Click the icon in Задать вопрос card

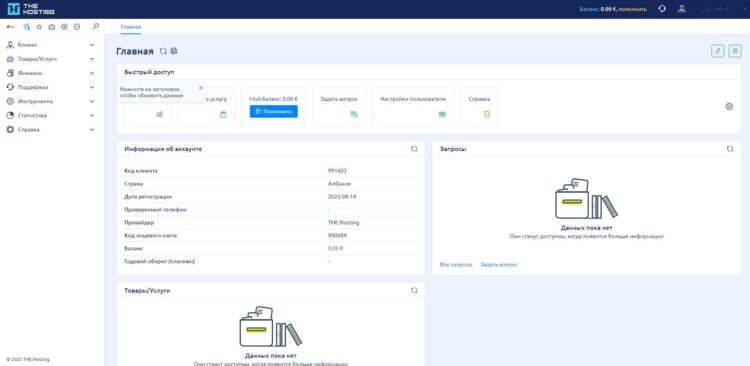(x=354, y=114)
